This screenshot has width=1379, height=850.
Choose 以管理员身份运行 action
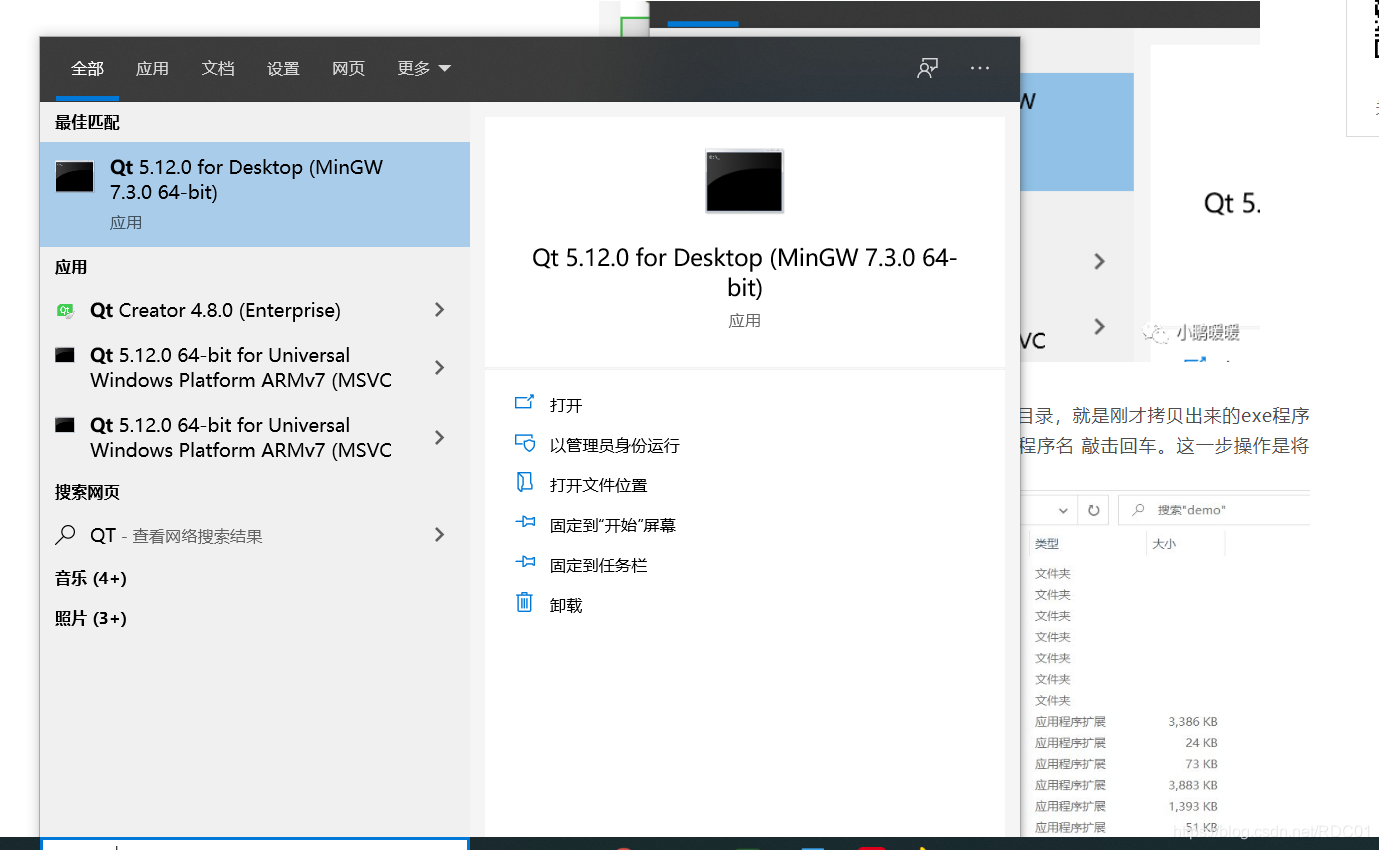597,445
